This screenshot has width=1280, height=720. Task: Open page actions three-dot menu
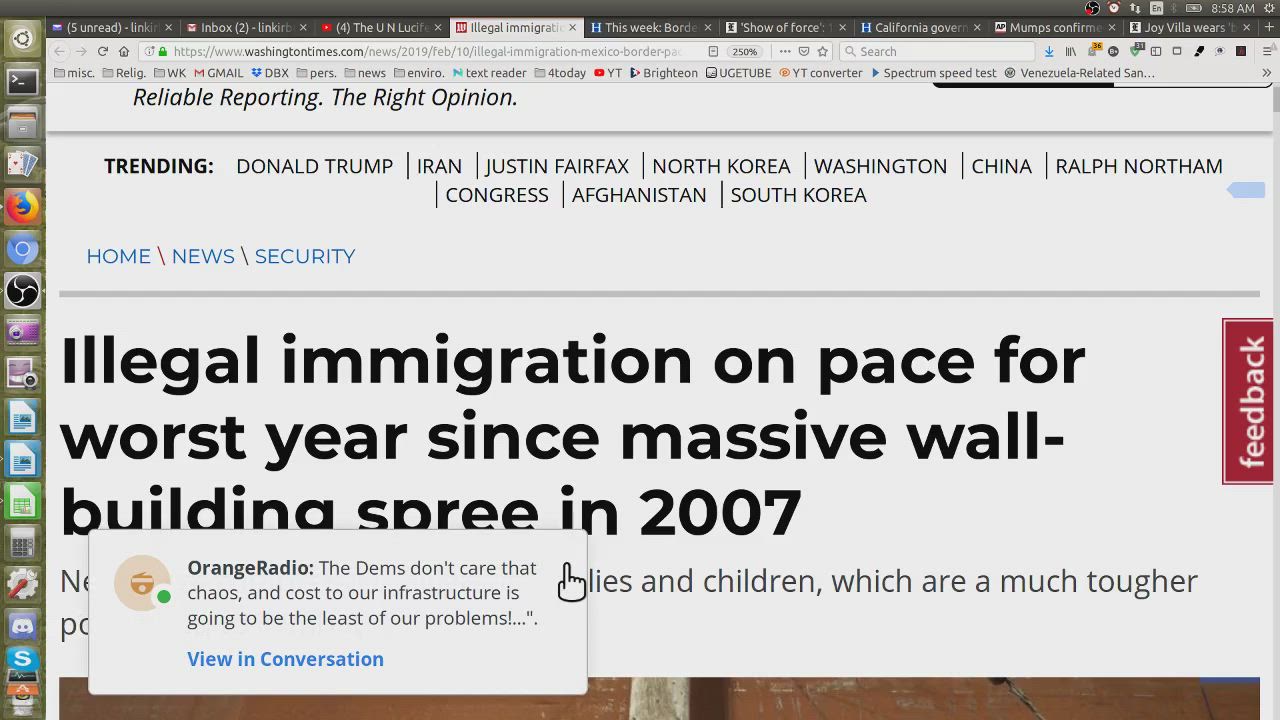click(785, 51)
